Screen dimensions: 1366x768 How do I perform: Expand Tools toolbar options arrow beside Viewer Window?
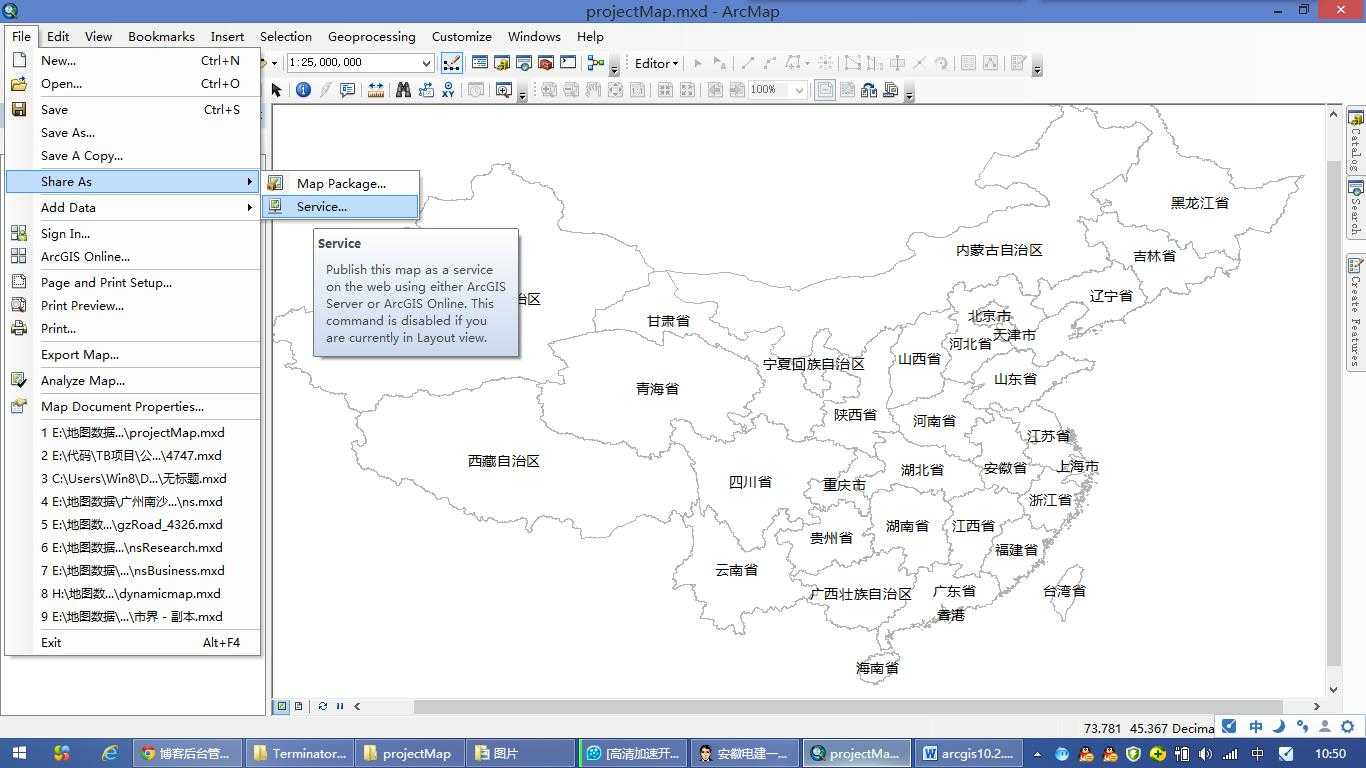[523, 96]
